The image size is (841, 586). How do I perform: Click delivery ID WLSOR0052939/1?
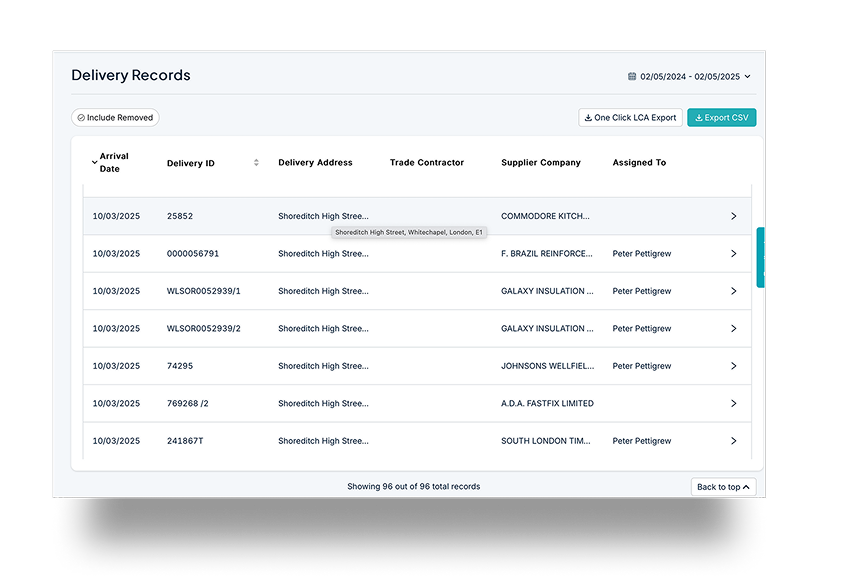point(203,291)
